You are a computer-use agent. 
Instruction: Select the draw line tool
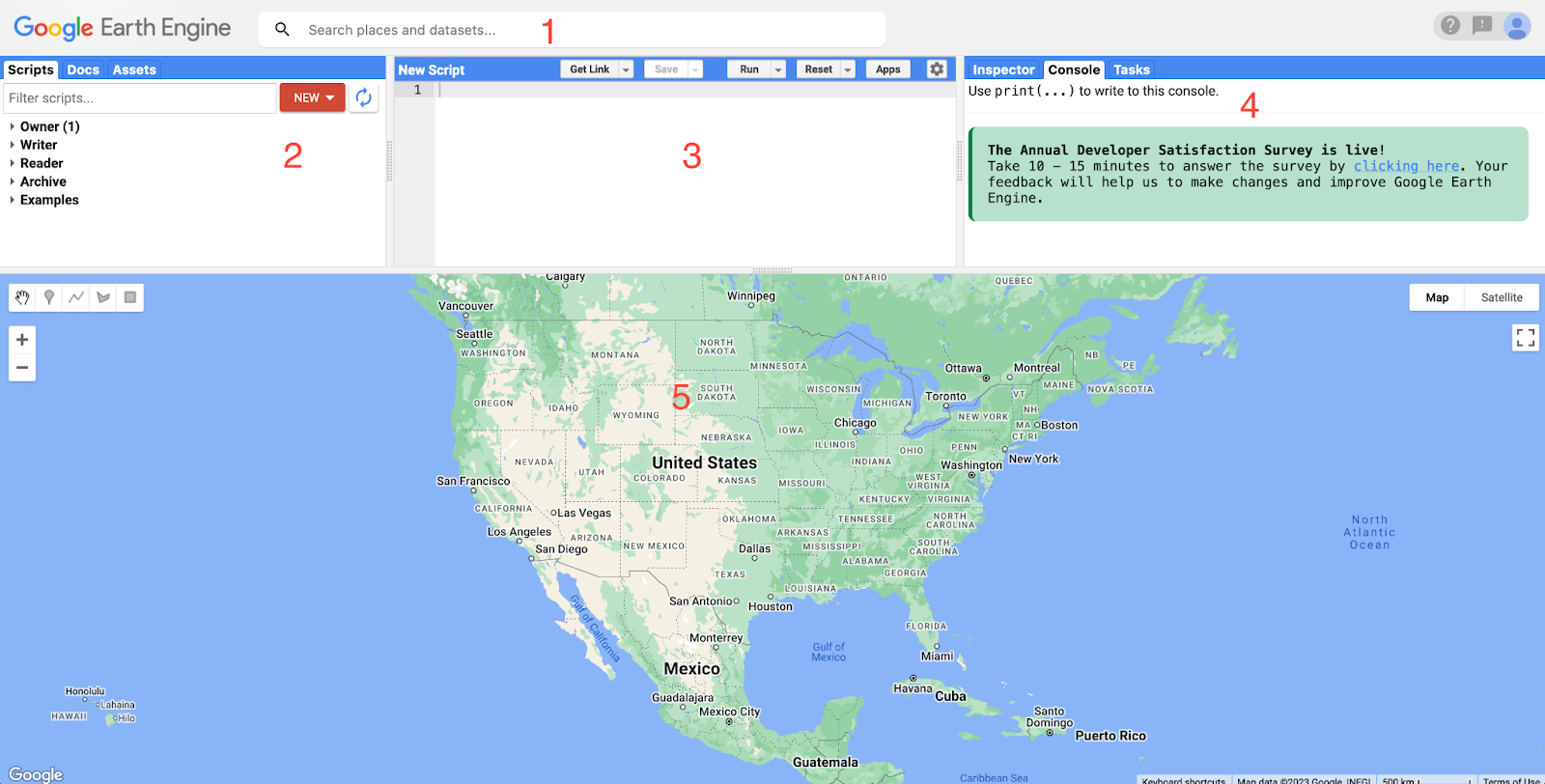click(x=76, y=297)
